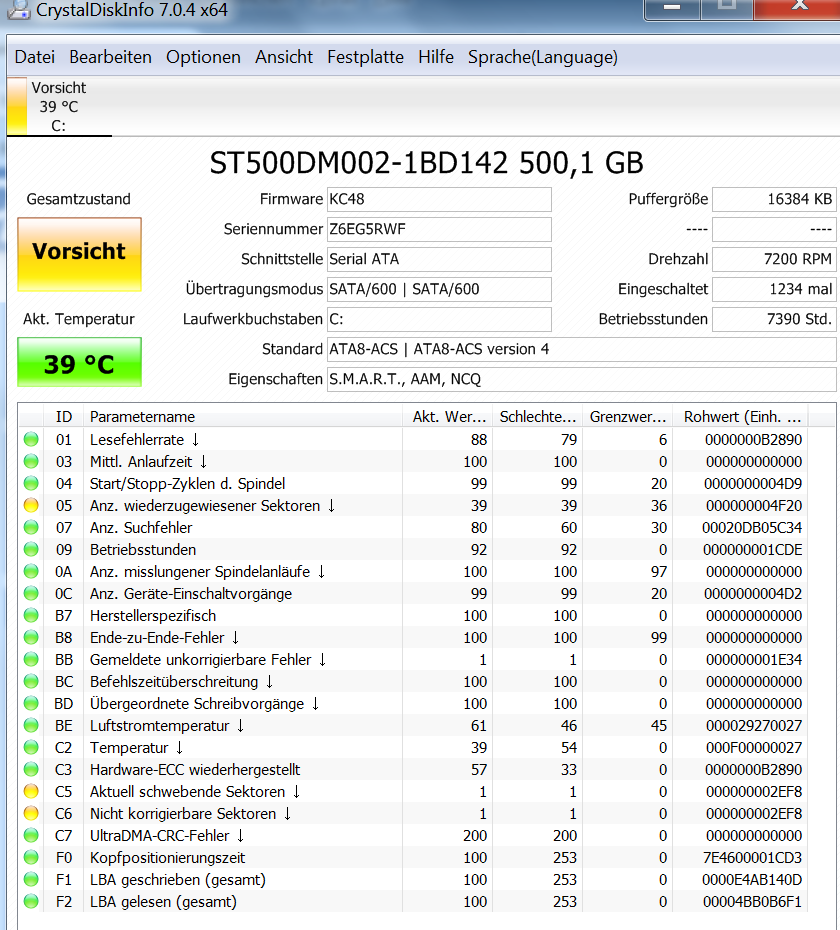Click the green status icon for Übergeordnete Schreibvorgänge
The image size is (840, 930).
click(31, 703)
